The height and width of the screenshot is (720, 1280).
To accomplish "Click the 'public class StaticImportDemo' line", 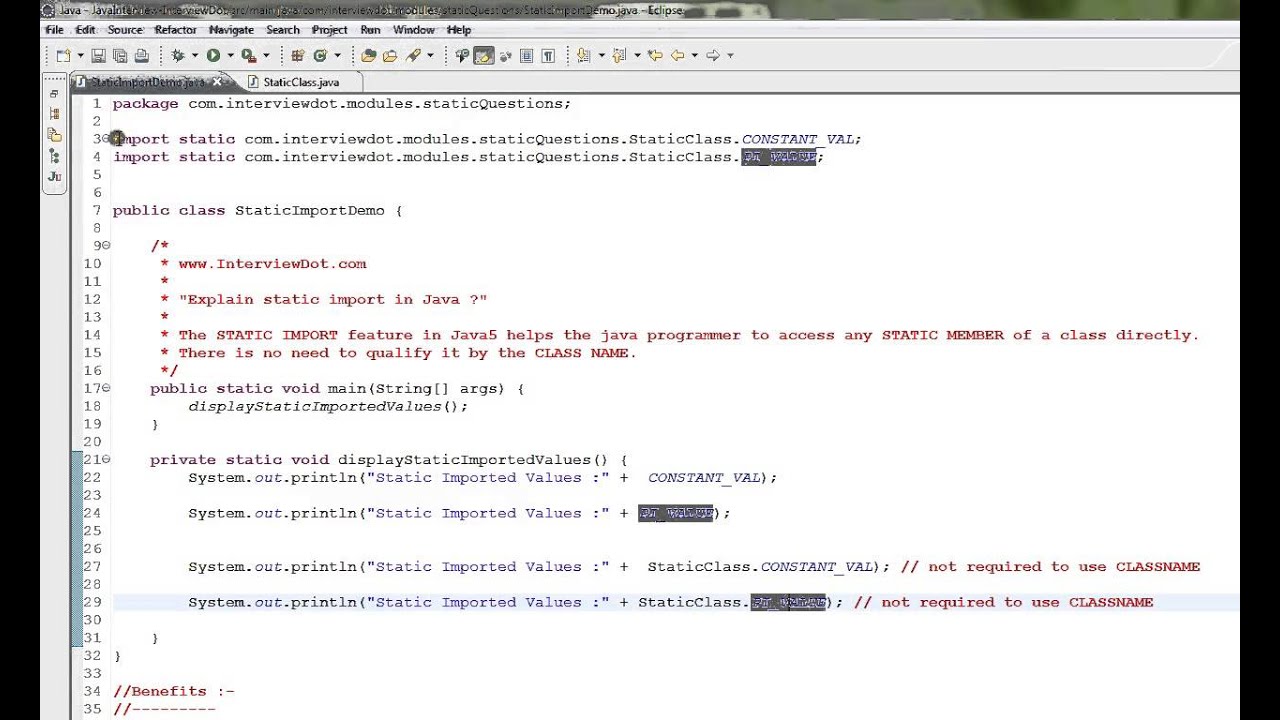I will [x=257, y=210].
